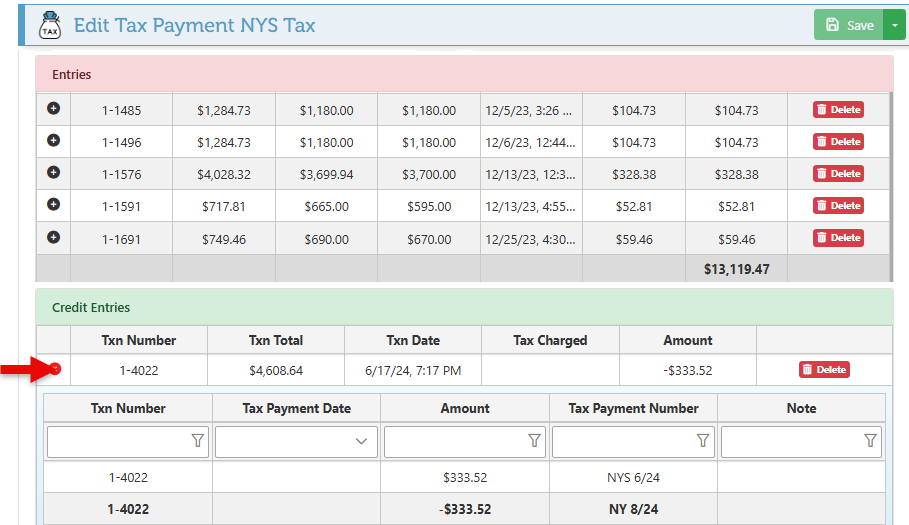
Task: Click plus icon next to 1-1691
Action: pyautogui.click(x=54, y=237)
